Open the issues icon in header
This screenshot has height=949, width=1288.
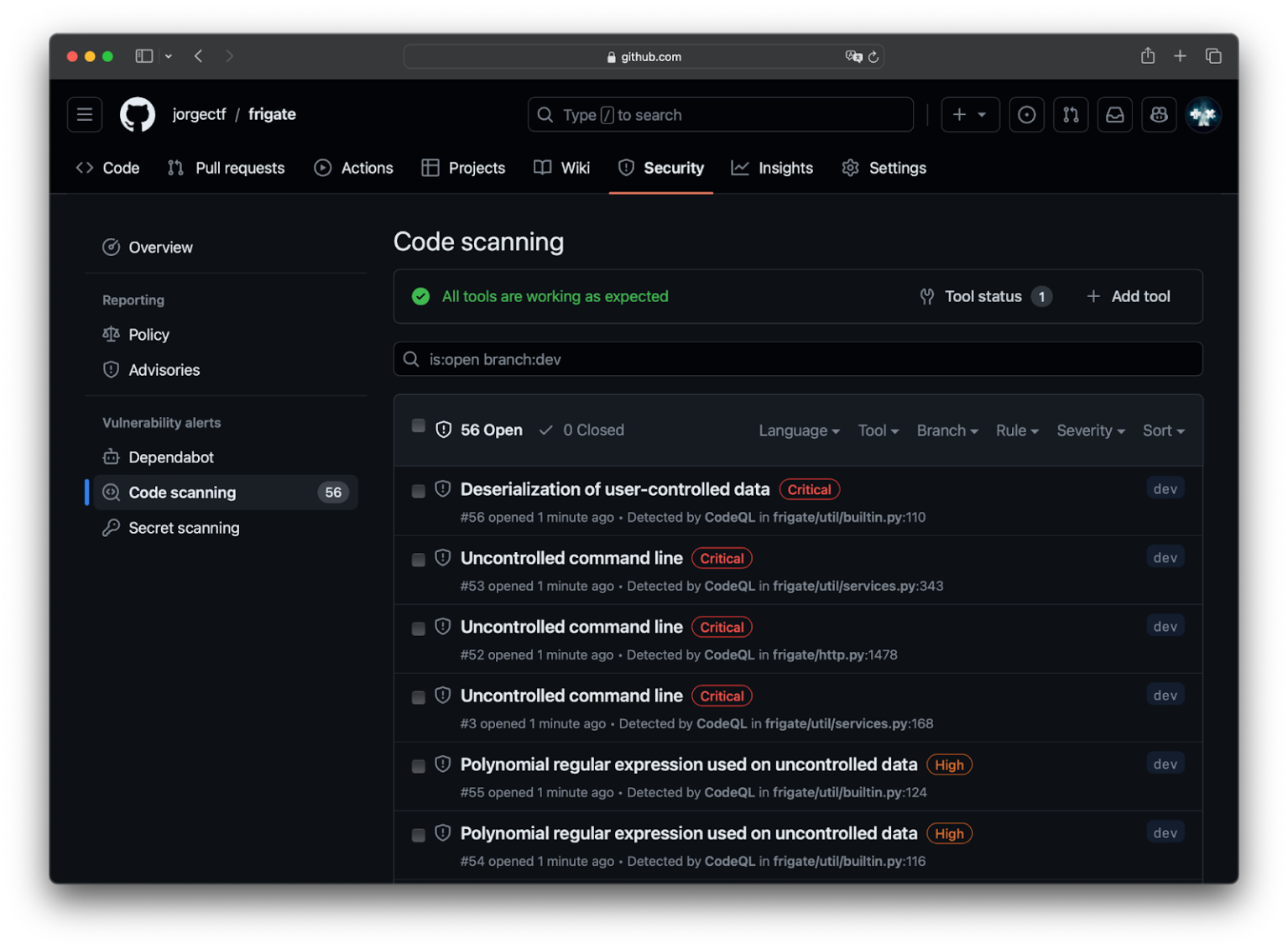(1026, 115)
